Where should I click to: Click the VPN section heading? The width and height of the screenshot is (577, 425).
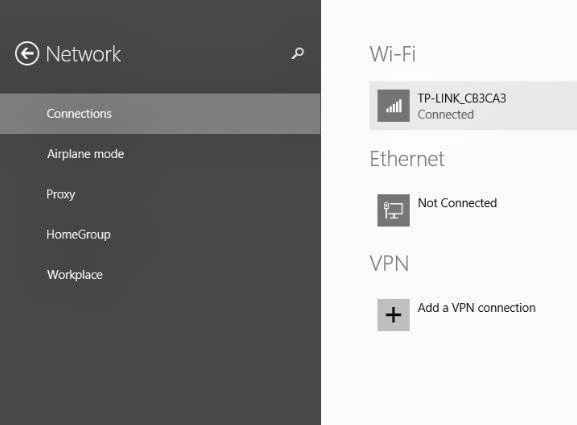389,263
